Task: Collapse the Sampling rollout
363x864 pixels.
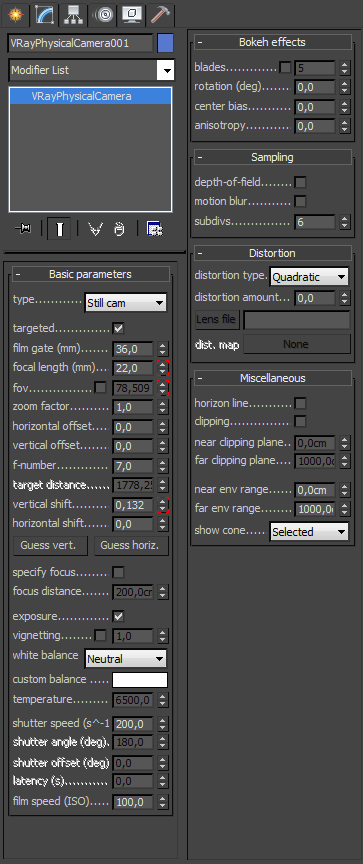Action: click(272, 158)
